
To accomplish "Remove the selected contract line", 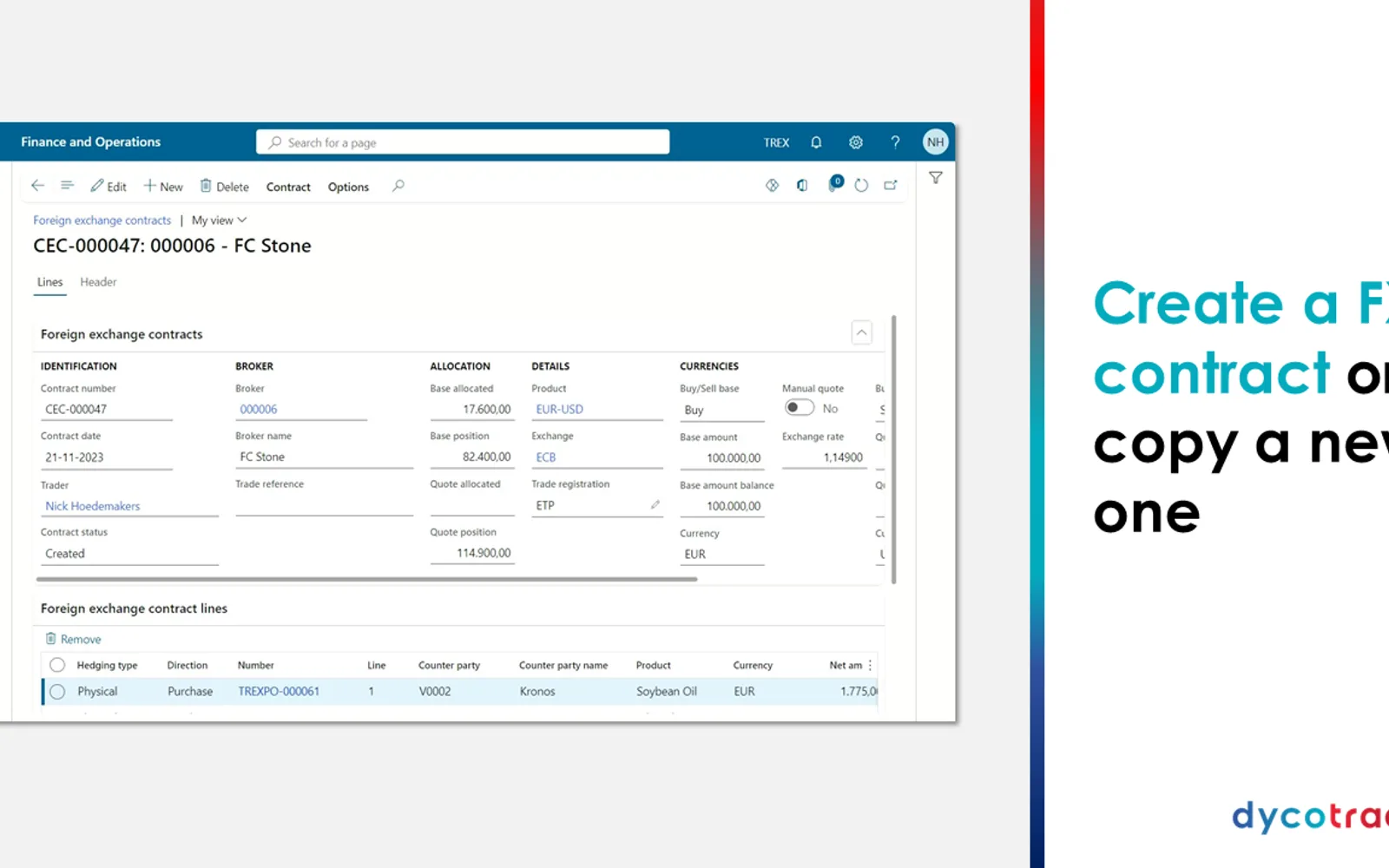I will (74, 639).
